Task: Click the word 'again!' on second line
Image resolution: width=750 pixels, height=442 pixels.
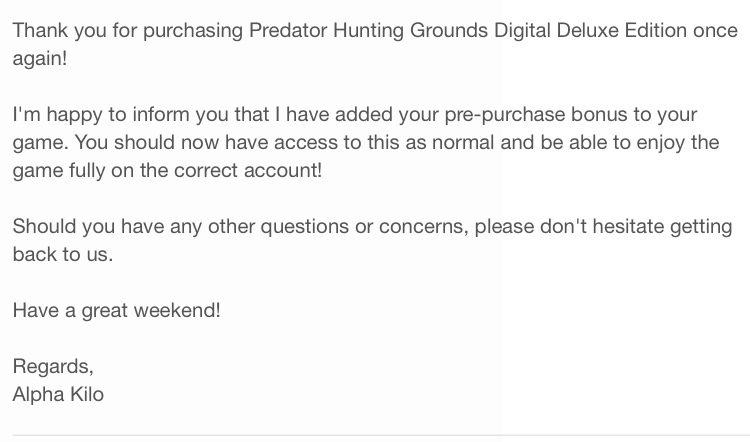Action: click(40, 59)
